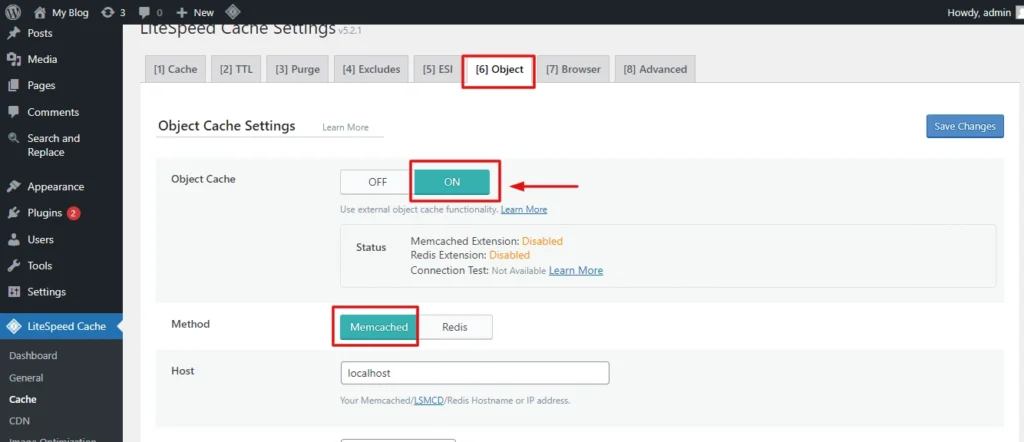
Task: Open the WordPress logo menu
Action: pyautogui.click(x=13, y=12)
